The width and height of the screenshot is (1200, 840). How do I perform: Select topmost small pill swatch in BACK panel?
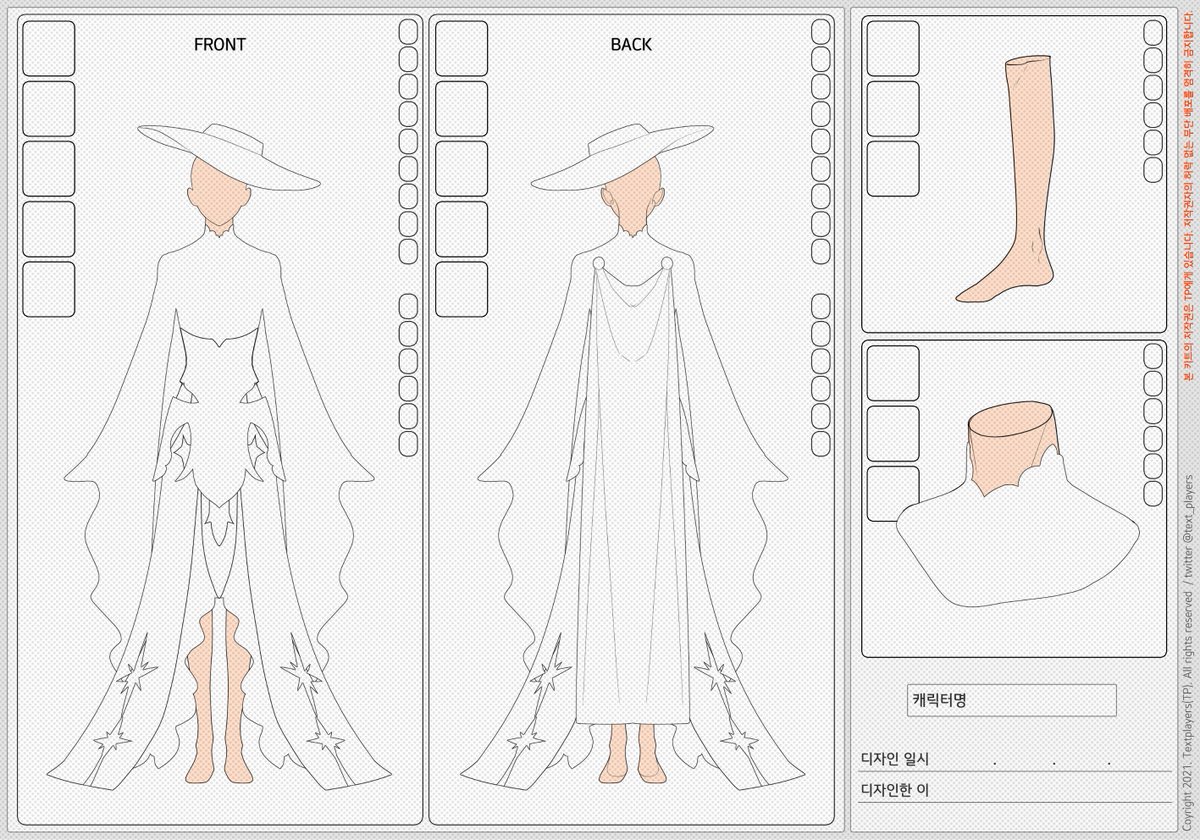(821, 32)
